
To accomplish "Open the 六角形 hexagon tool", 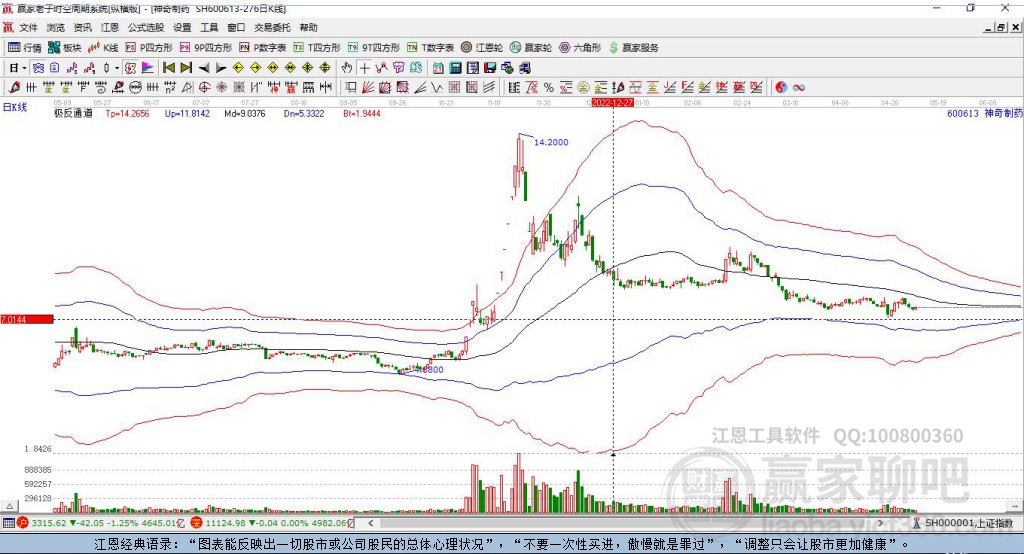I will tap(580, 48).
